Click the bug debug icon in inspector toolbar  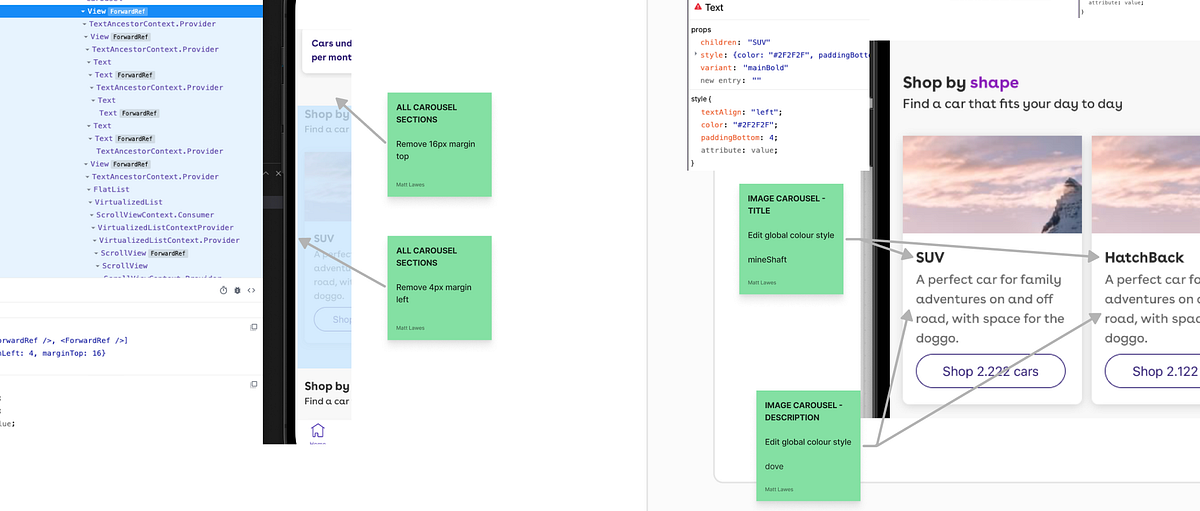pyautogui.click(x=238, y=290)
